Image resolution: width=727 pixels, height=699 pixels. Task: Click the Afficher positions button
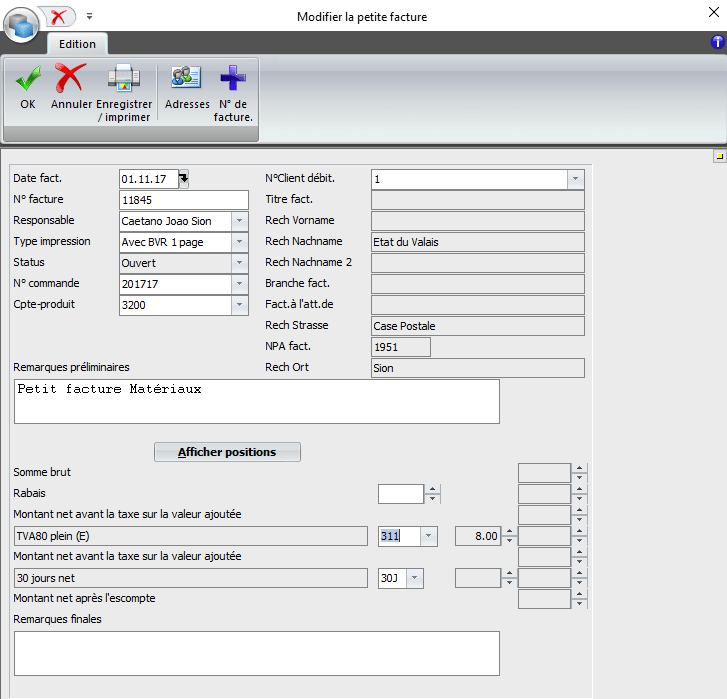click(227, 452)
